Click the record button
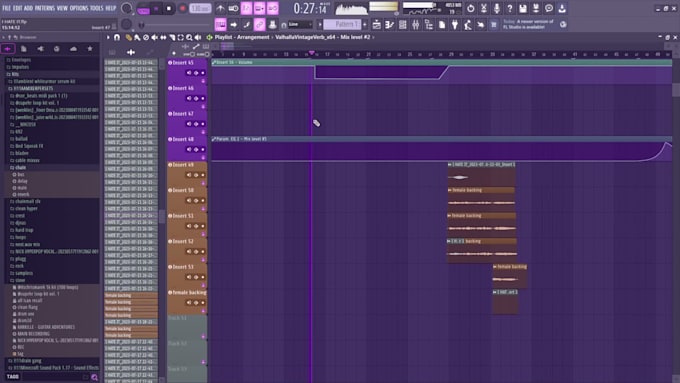Viewport: 680px width, 383px height. pyautogui.click(x=183, y=9)
